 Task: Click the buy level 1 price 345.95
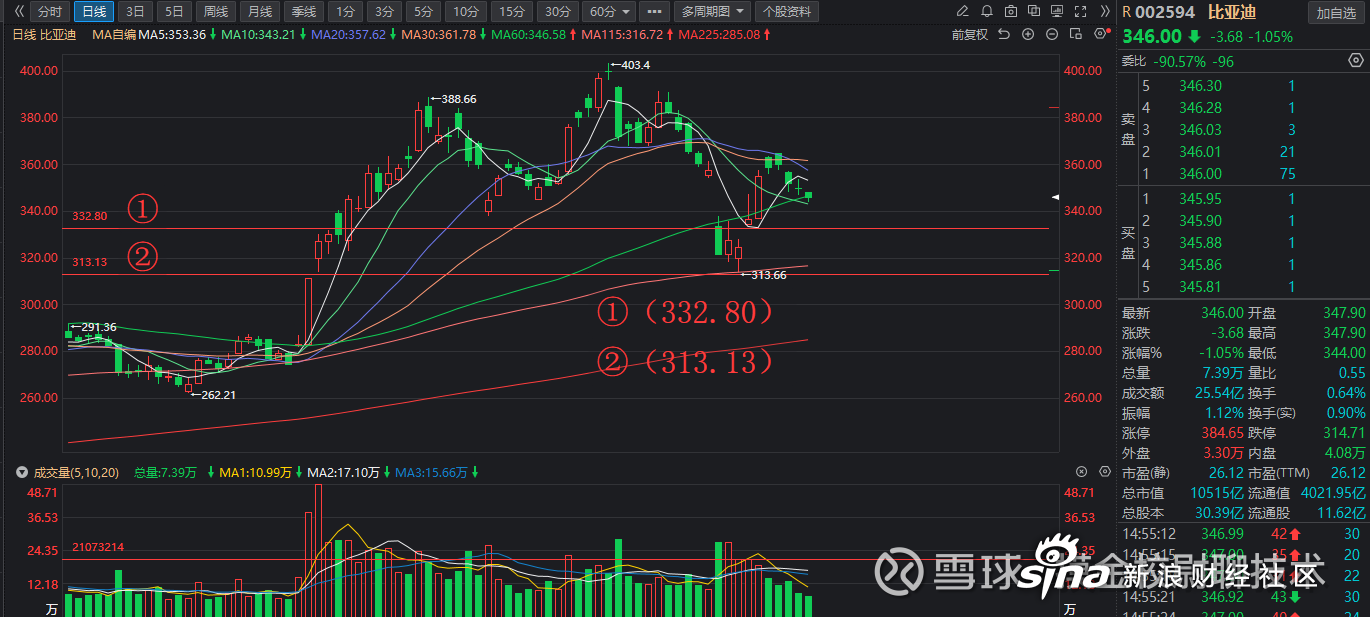click(1200, 199)
